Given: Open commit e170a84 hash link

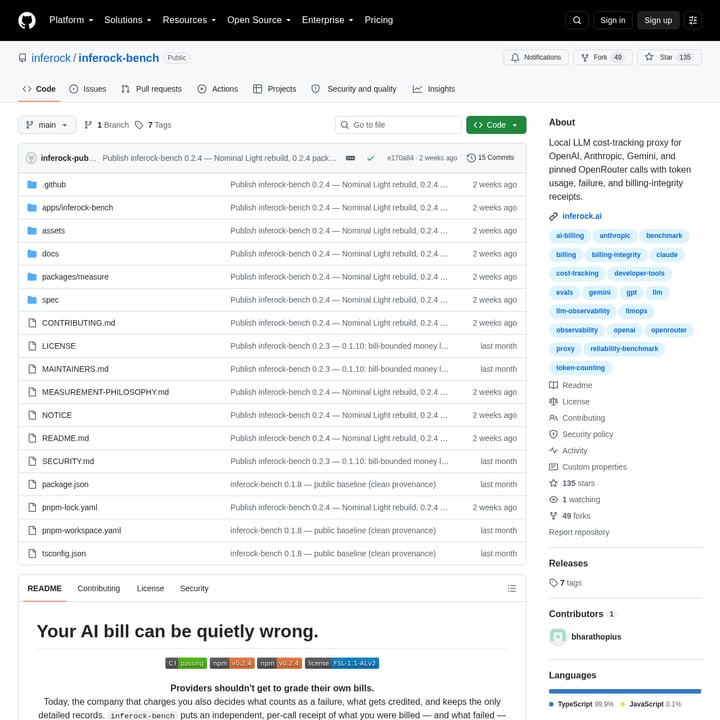Looking at the screenshot, I should coord(400,158).
